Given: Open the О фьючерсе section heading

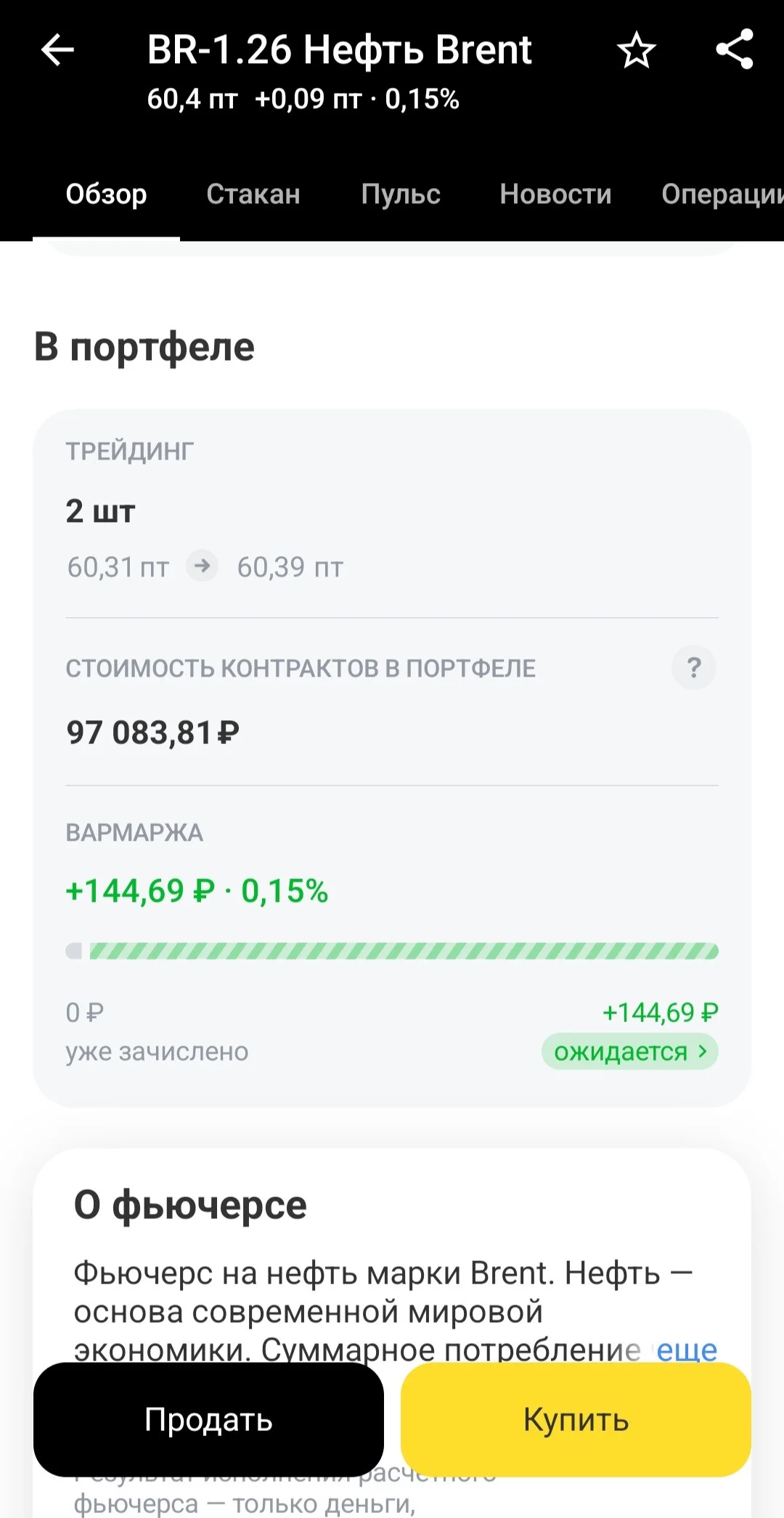Looking at the screenshot, I should [x=190, y=1205].
